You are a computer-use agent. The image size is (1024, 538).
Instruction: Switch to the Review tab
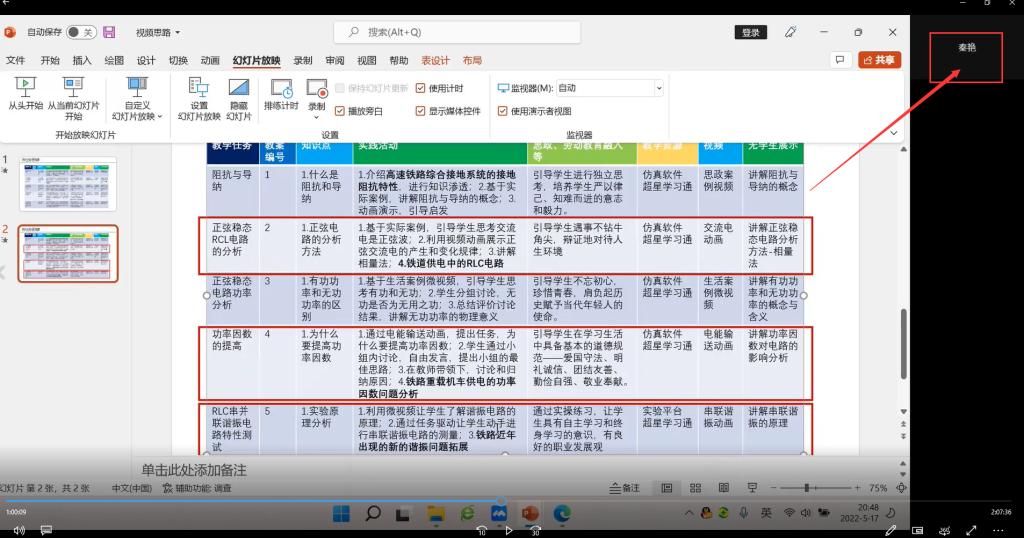pos(334,60)
